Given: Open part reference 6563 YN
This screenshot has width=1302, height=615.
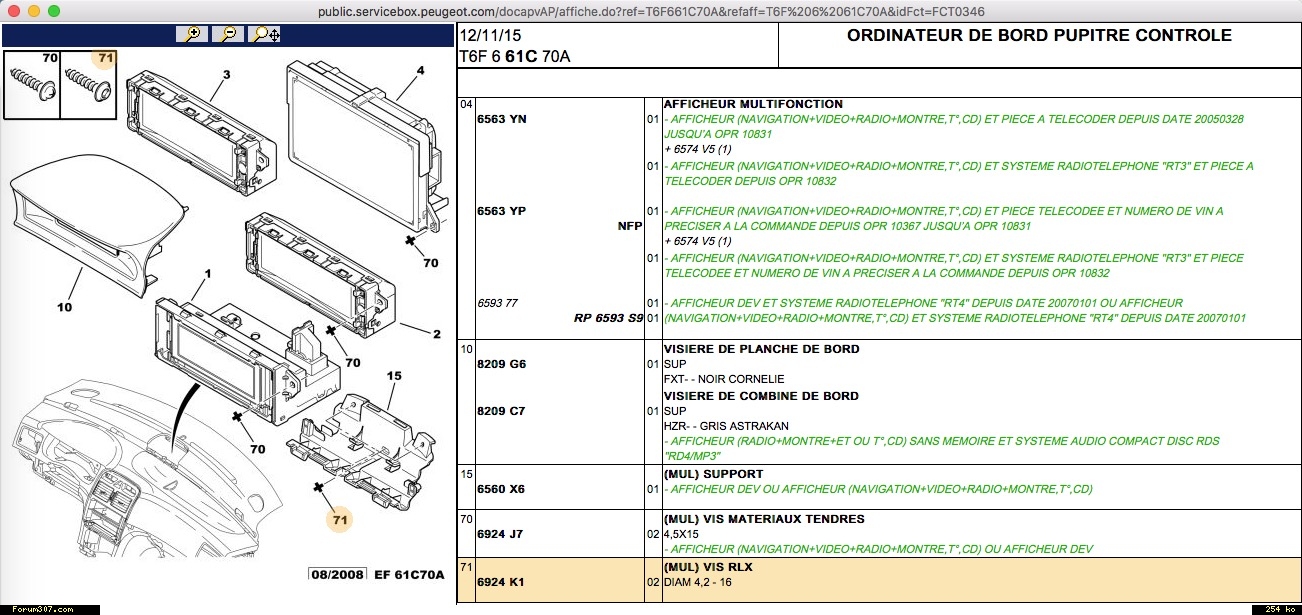Looking at the screenshot, I should (x=503, y=120).
